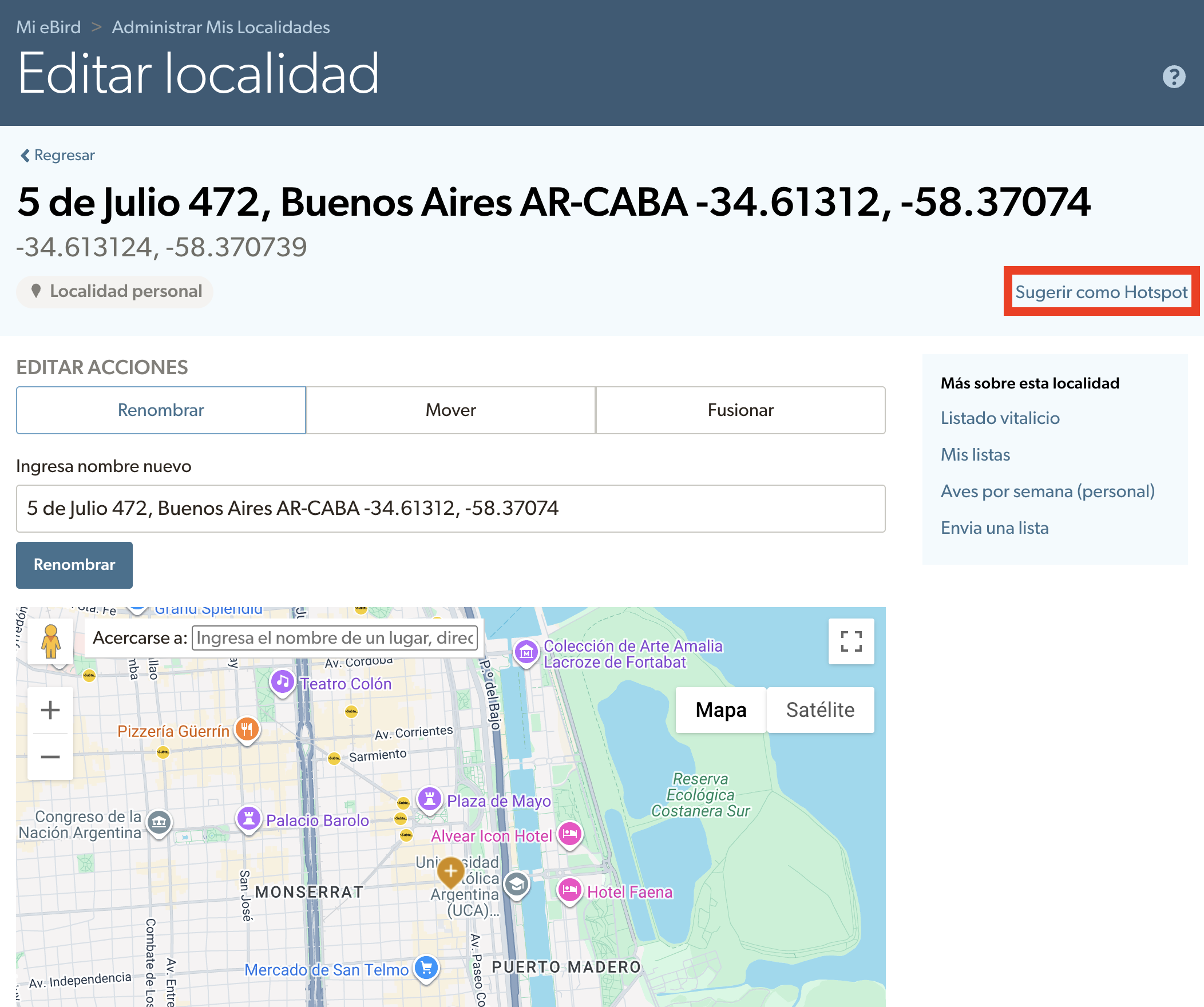Click the Mercado de San Telmo shopping marker
The height and width of the screenshot is (1007, 1204).
coord(426,969)
